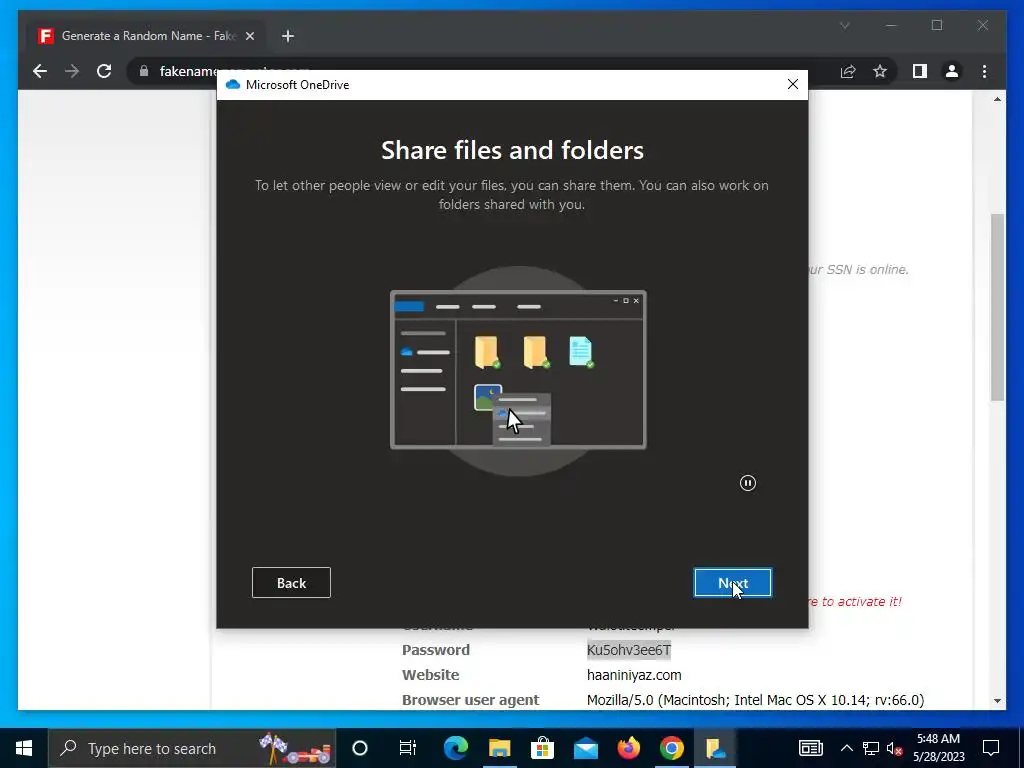Click the Chrome tab search chevron

(x=844, y=26)
